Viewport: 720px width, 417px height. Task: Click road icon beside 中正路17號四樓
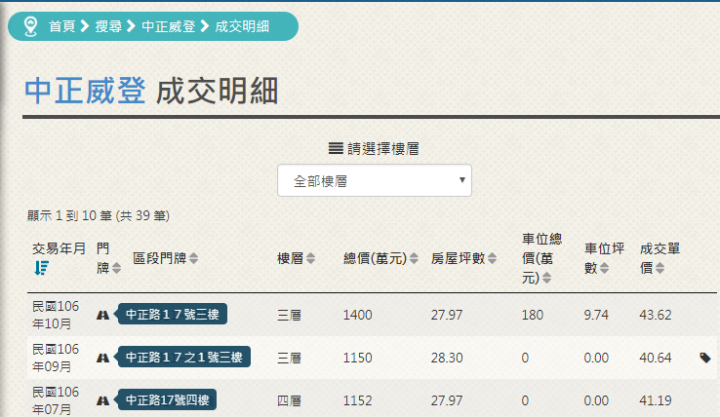pyautogui.click(x=103, y=400)
